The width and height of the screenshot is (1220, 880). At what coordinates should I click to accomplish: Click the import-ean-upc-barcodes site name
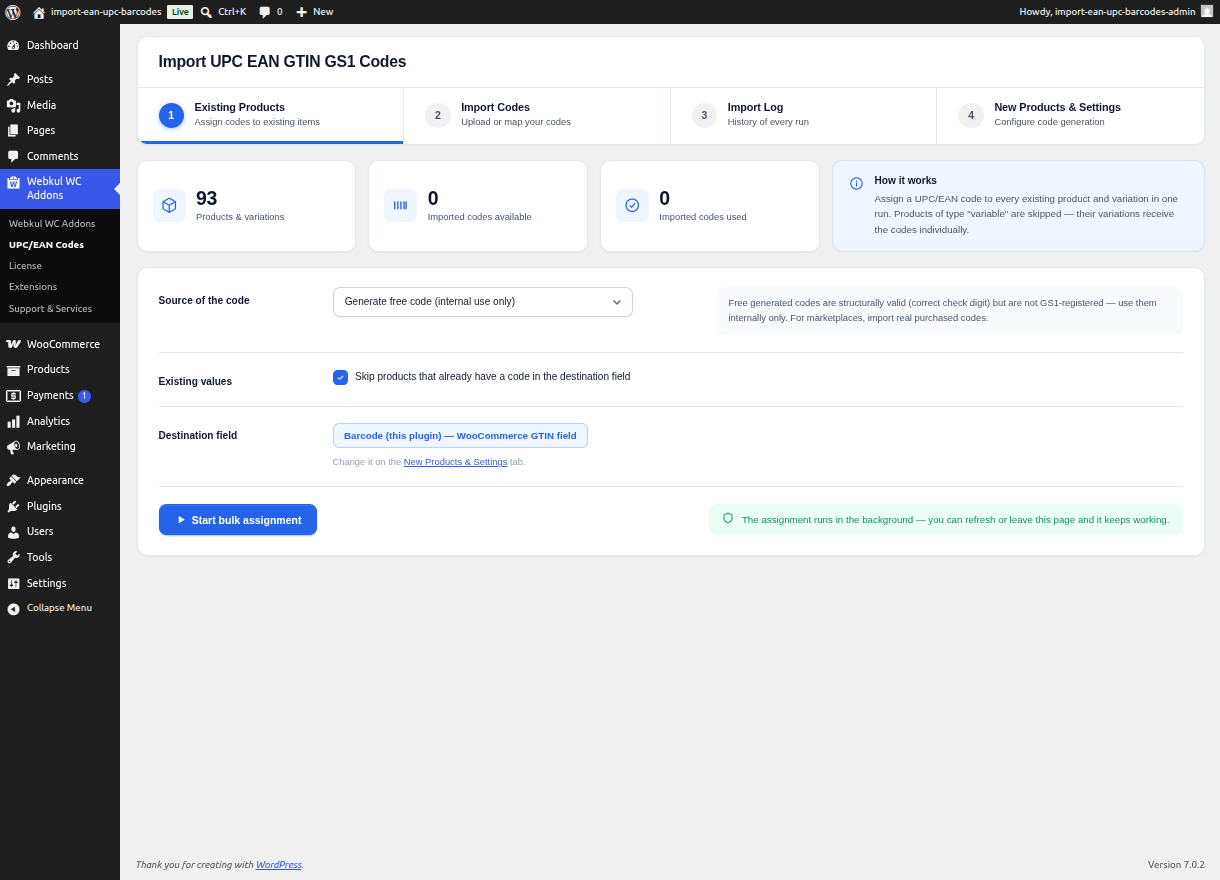[x=106, y=12]
